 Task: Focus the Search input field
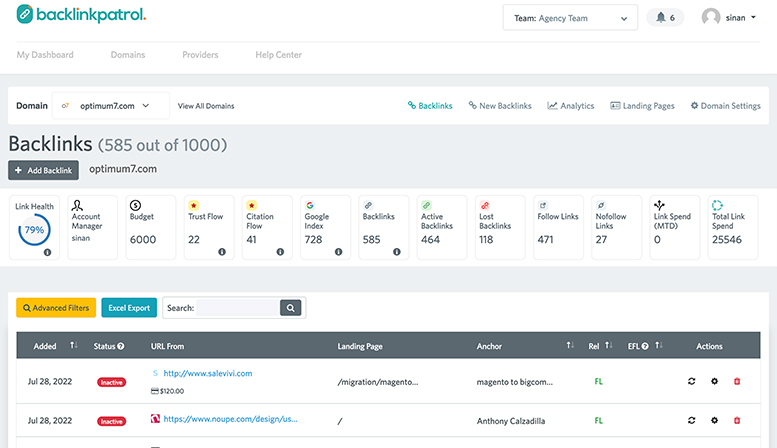coord(238,308)
